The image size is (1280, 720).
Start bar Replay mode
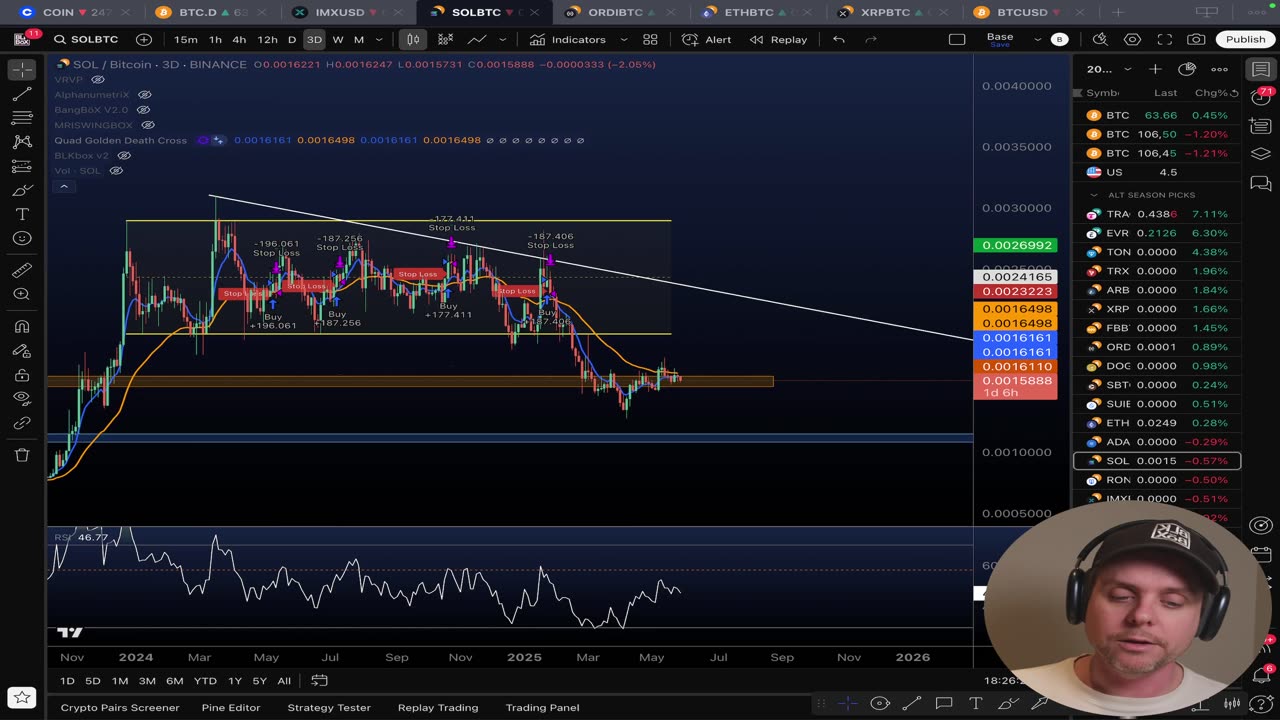[x=778, y=39]
